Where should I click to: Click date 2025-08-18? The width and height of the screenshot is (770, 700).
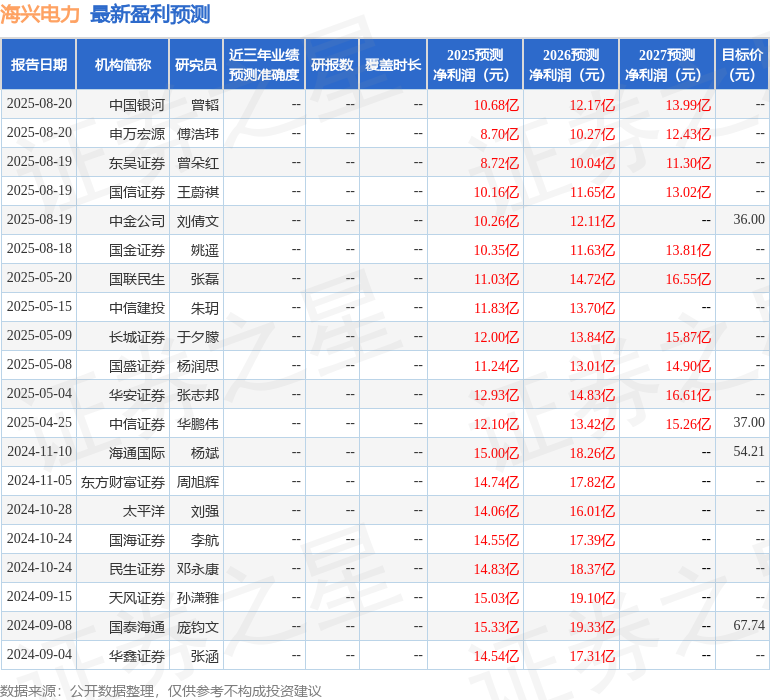pyautogui.click(x=39, y=249)
